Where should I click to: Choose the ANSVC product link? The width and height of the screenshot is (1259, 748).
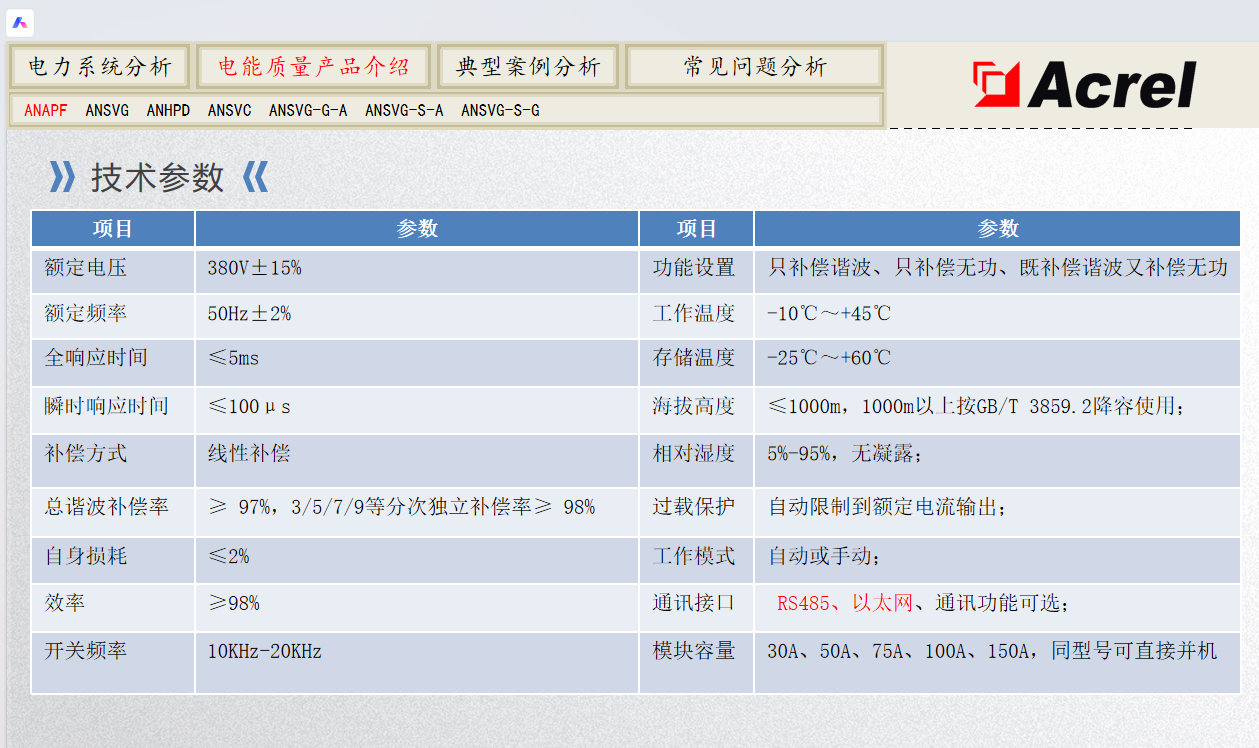point(229,110)
